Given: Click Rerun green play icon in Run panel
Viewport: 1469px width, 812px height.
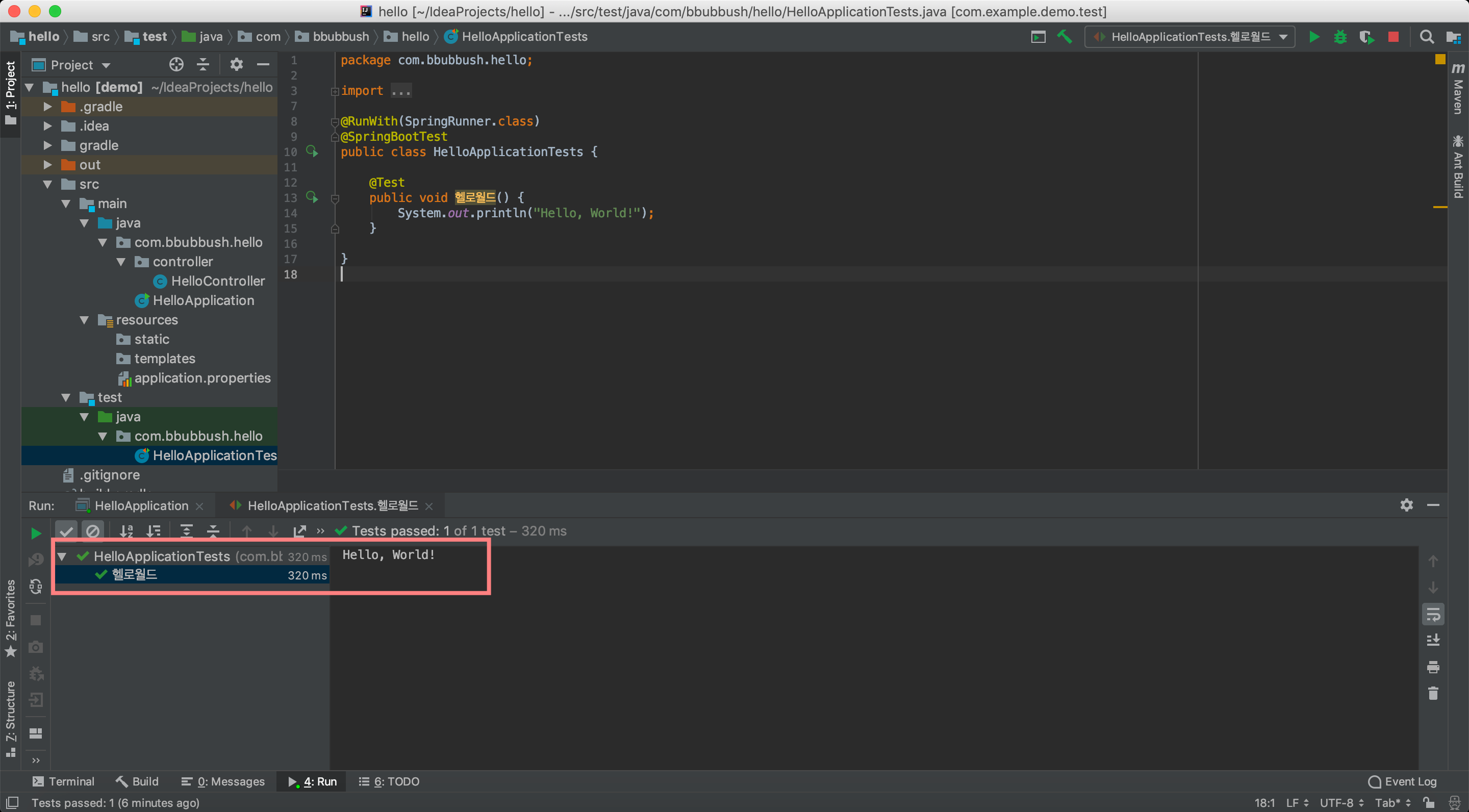Looking at the screenshot, I should [36, 532].
